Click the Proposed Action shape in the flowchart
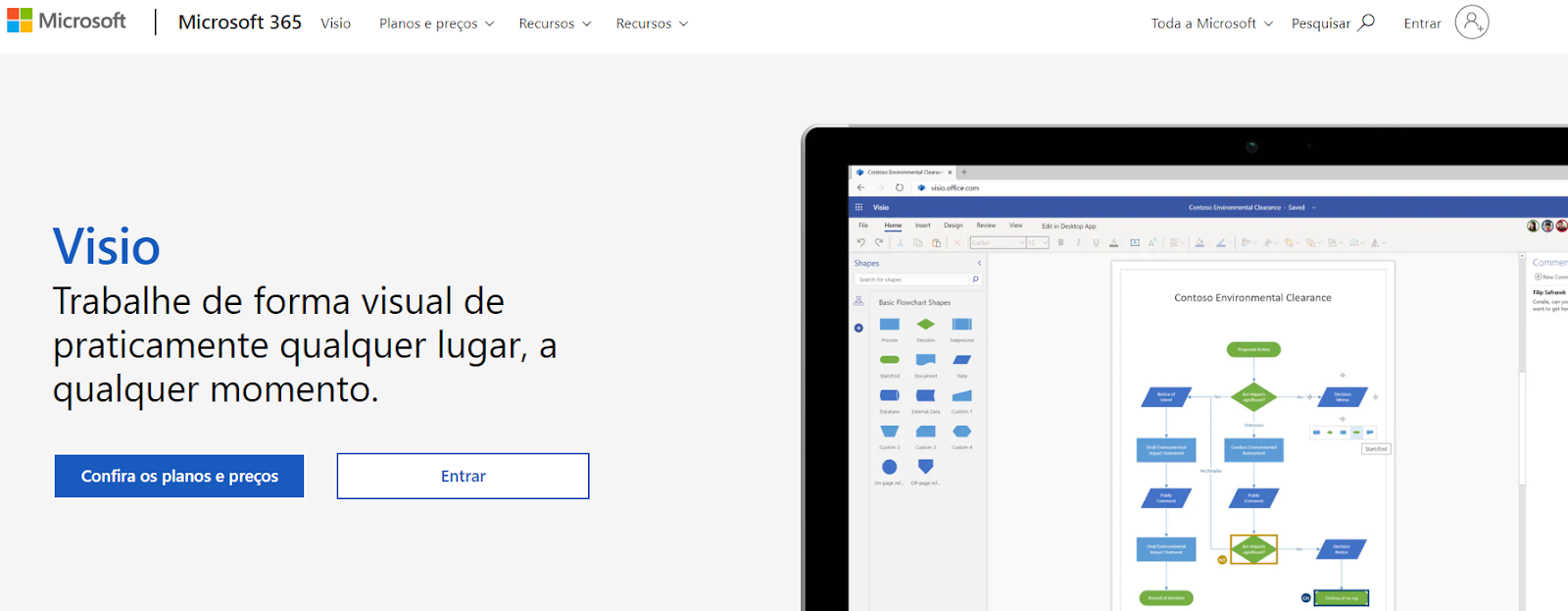Screen dimensions: 1568x611 coord(1253,349)
